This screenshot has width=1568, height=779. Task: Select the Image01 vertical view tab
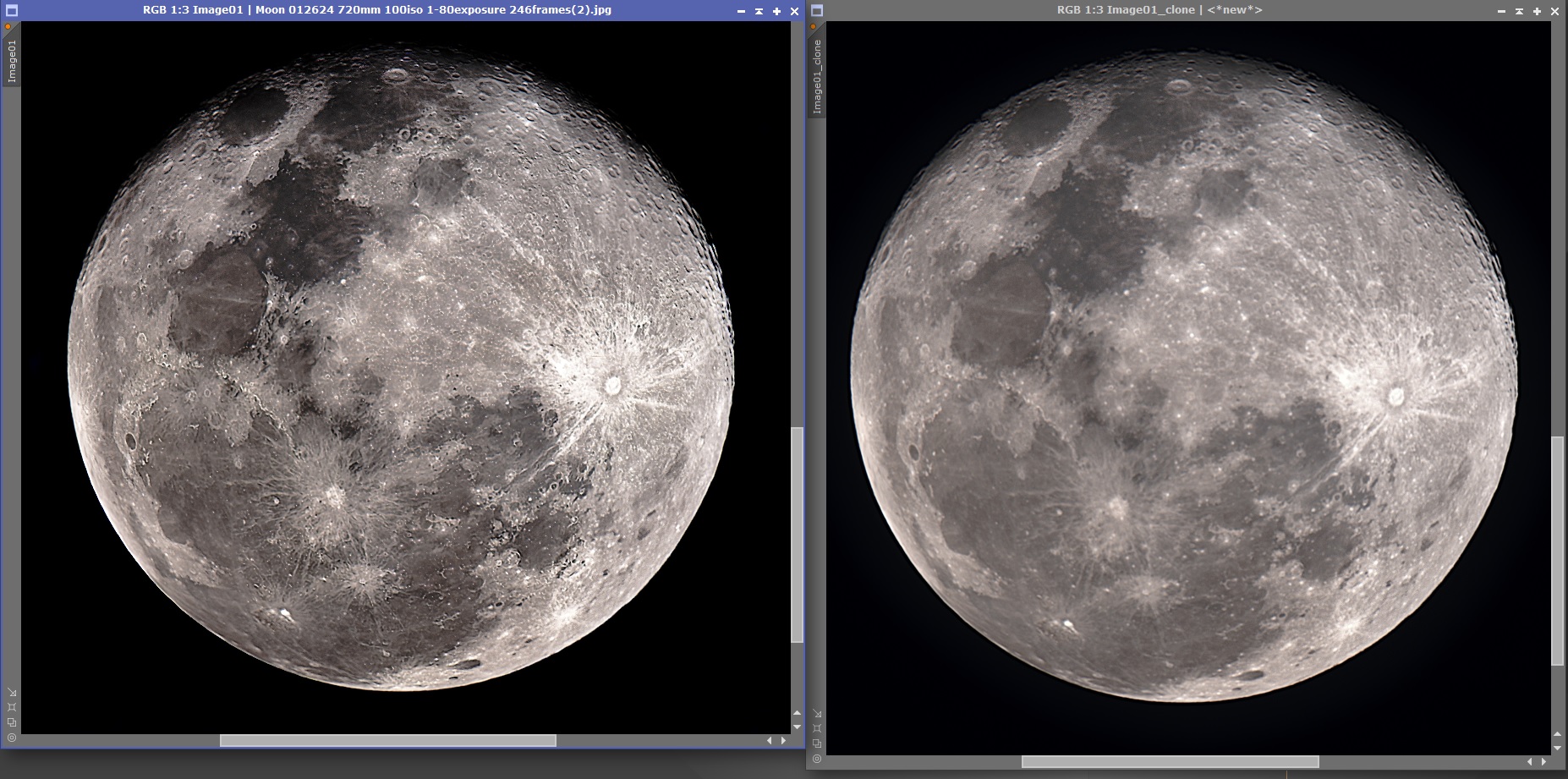click(x=12, y=61)
